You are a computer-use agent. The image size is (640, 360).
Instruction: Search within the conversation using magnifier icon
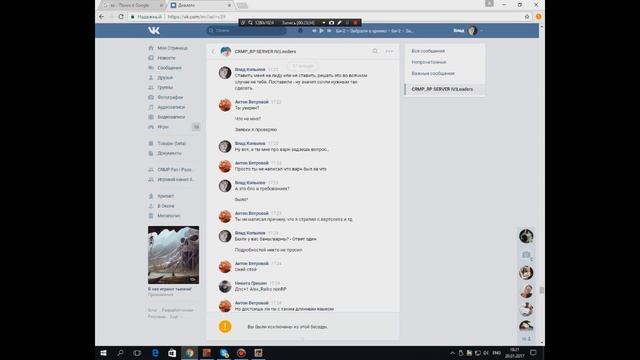coord(375,51)
